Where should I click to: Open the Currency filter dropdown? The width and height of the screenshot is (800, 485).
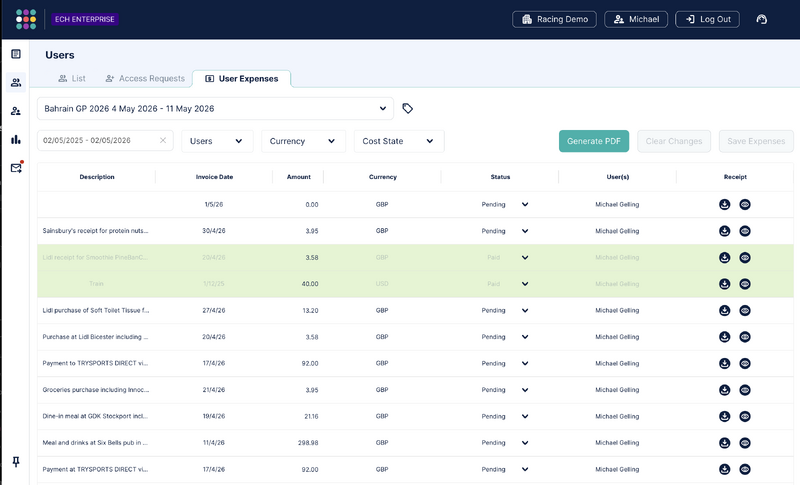click(303, 141)
